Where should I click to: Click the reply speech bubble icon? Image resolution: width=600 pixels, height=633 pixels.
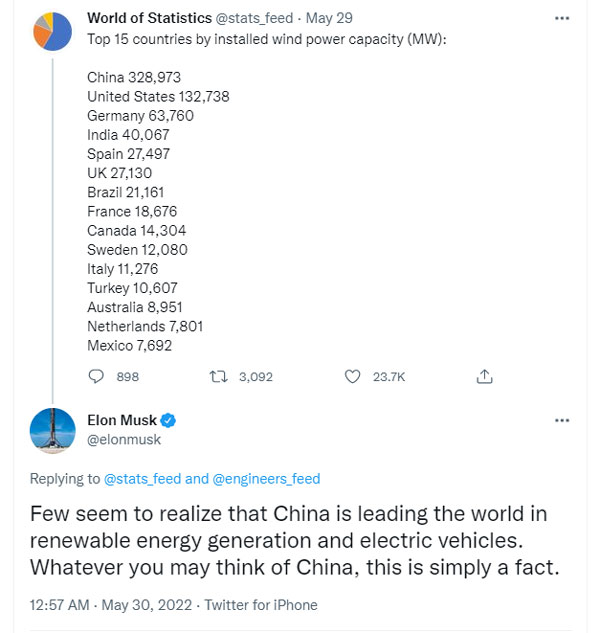point(97,377)
